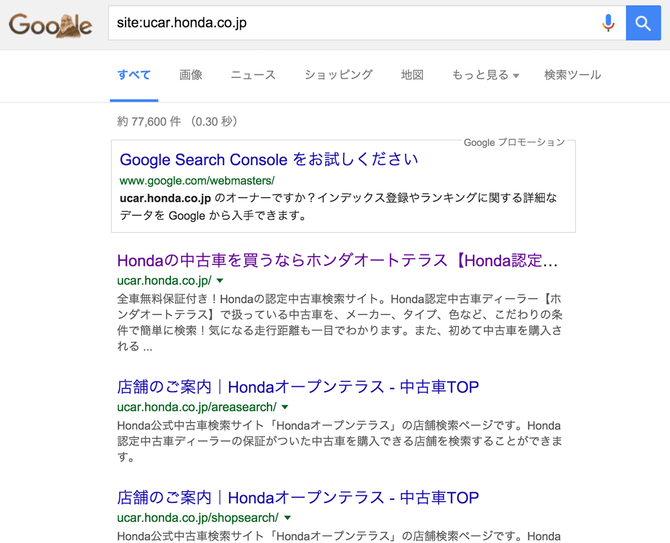
Task: Select the すべて tab
Action: (x=134, y=75)
